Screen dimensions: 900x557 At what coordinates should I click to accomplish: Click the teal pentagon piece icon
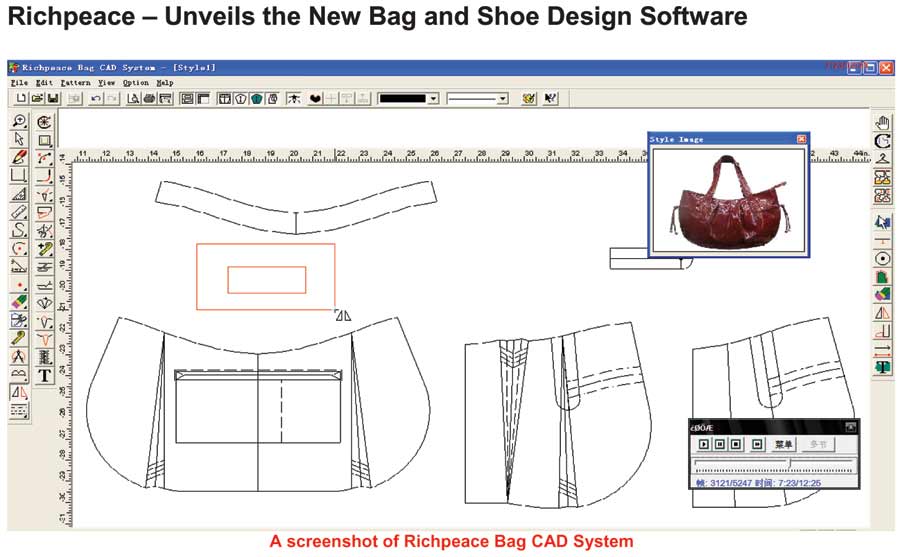[256, 98]
